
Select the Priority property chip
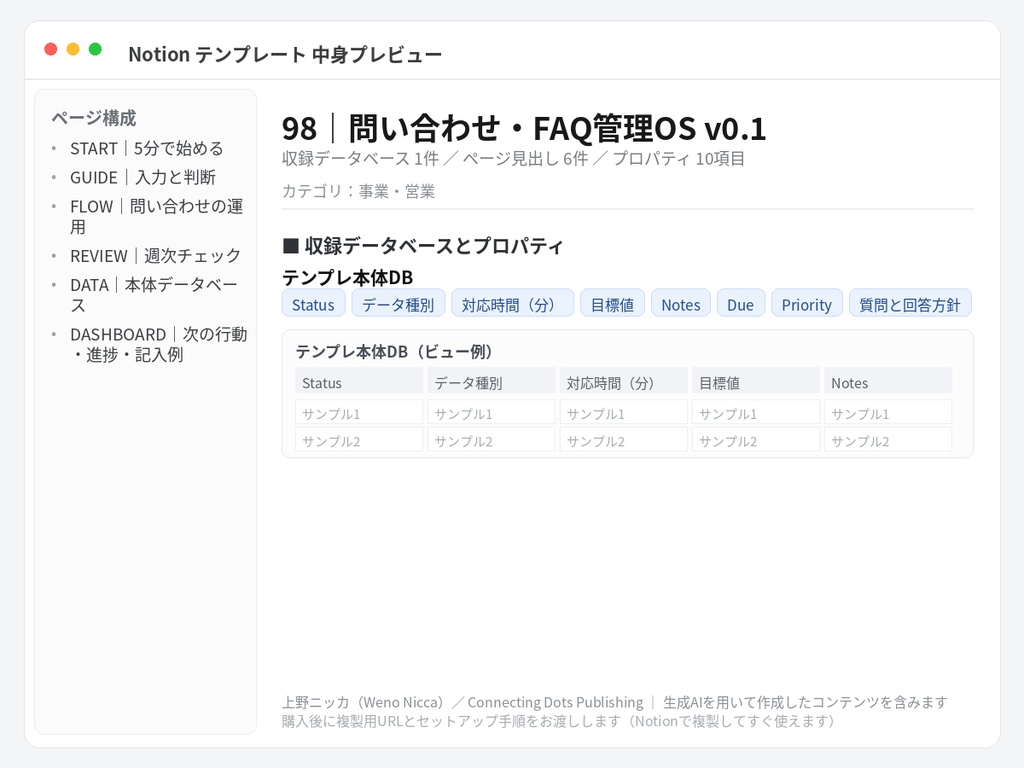point(807,304)
